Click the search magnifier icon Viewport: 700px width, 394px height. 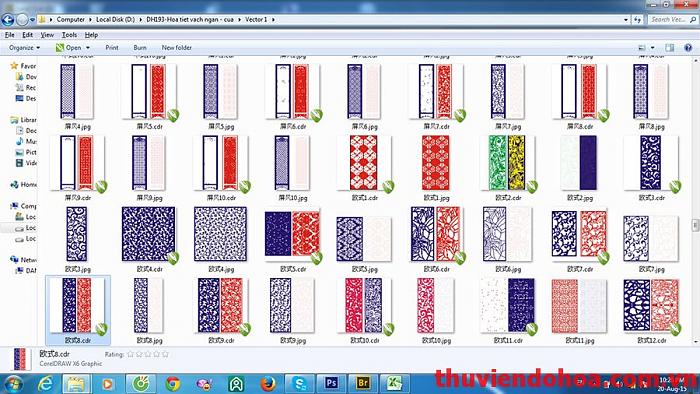(693, 20)
